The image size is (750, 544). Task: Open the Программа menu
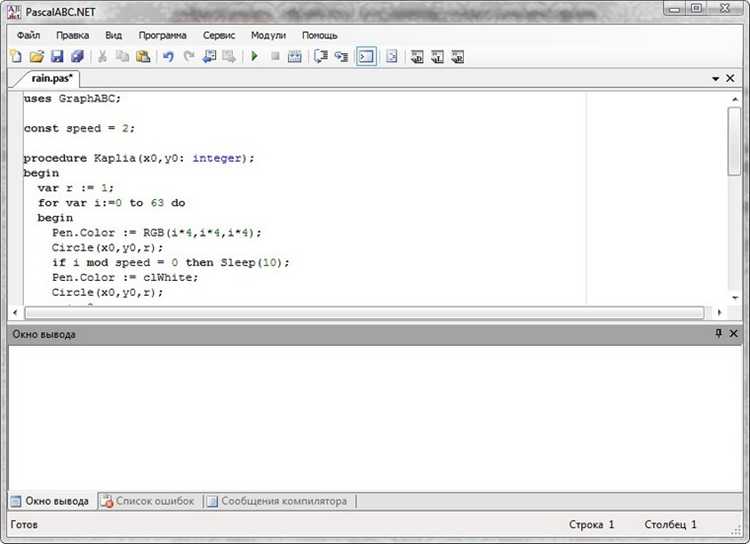[161, 35]
